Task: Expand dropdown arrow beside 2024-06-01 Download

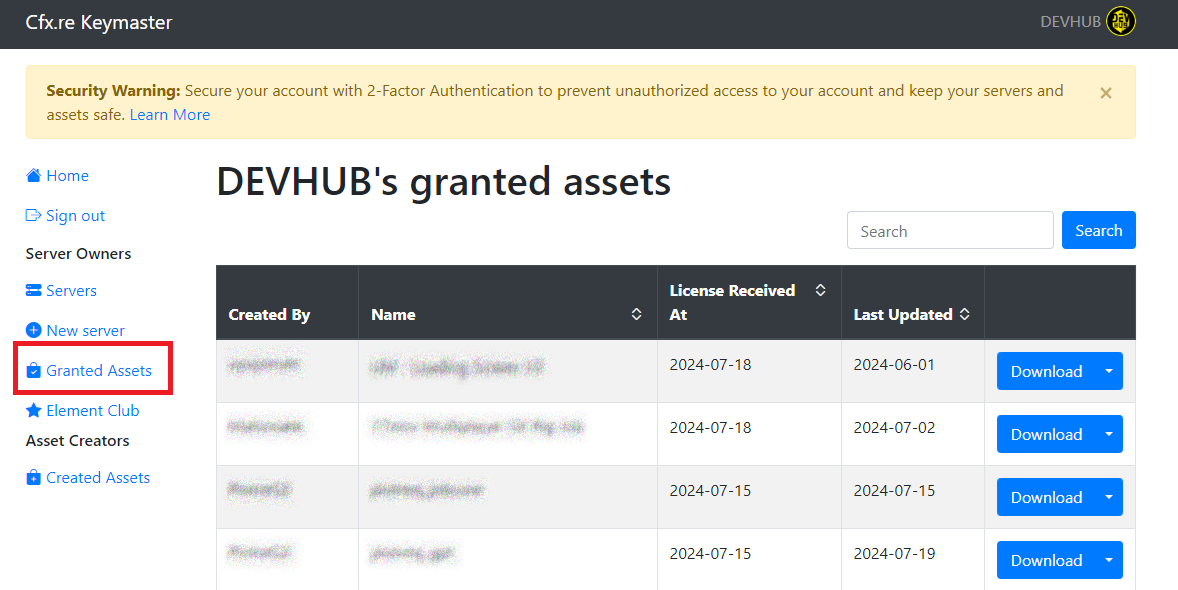Action: pos(1108,371)
